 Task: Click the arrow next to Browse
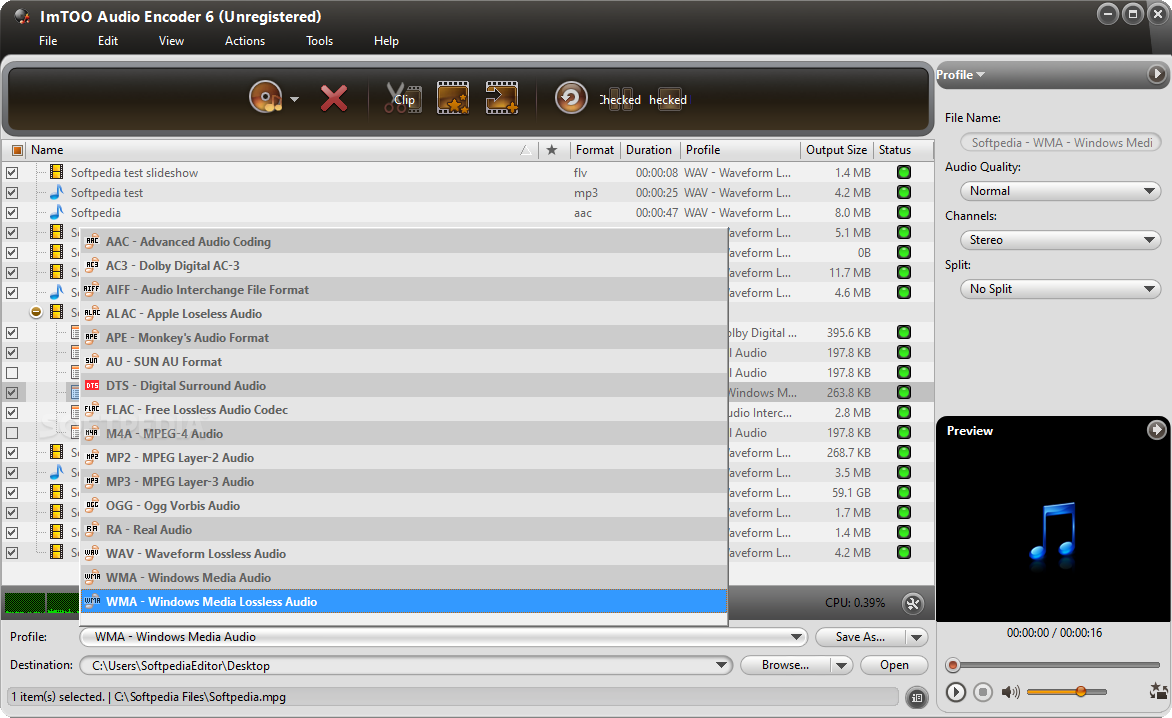coord(842,665)
